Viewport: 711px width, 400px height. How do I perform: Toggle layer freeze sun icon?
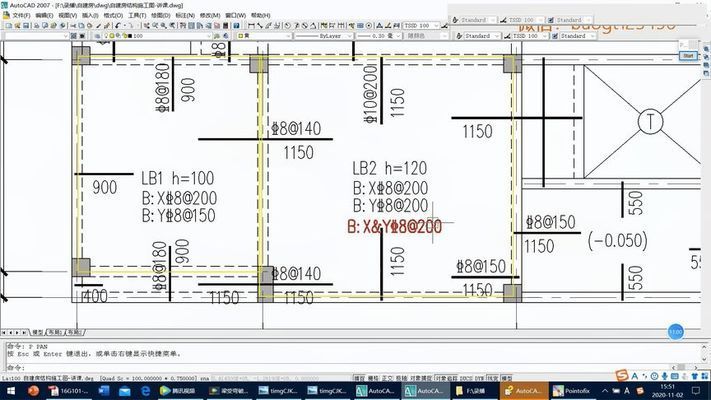tap(112, 36)
